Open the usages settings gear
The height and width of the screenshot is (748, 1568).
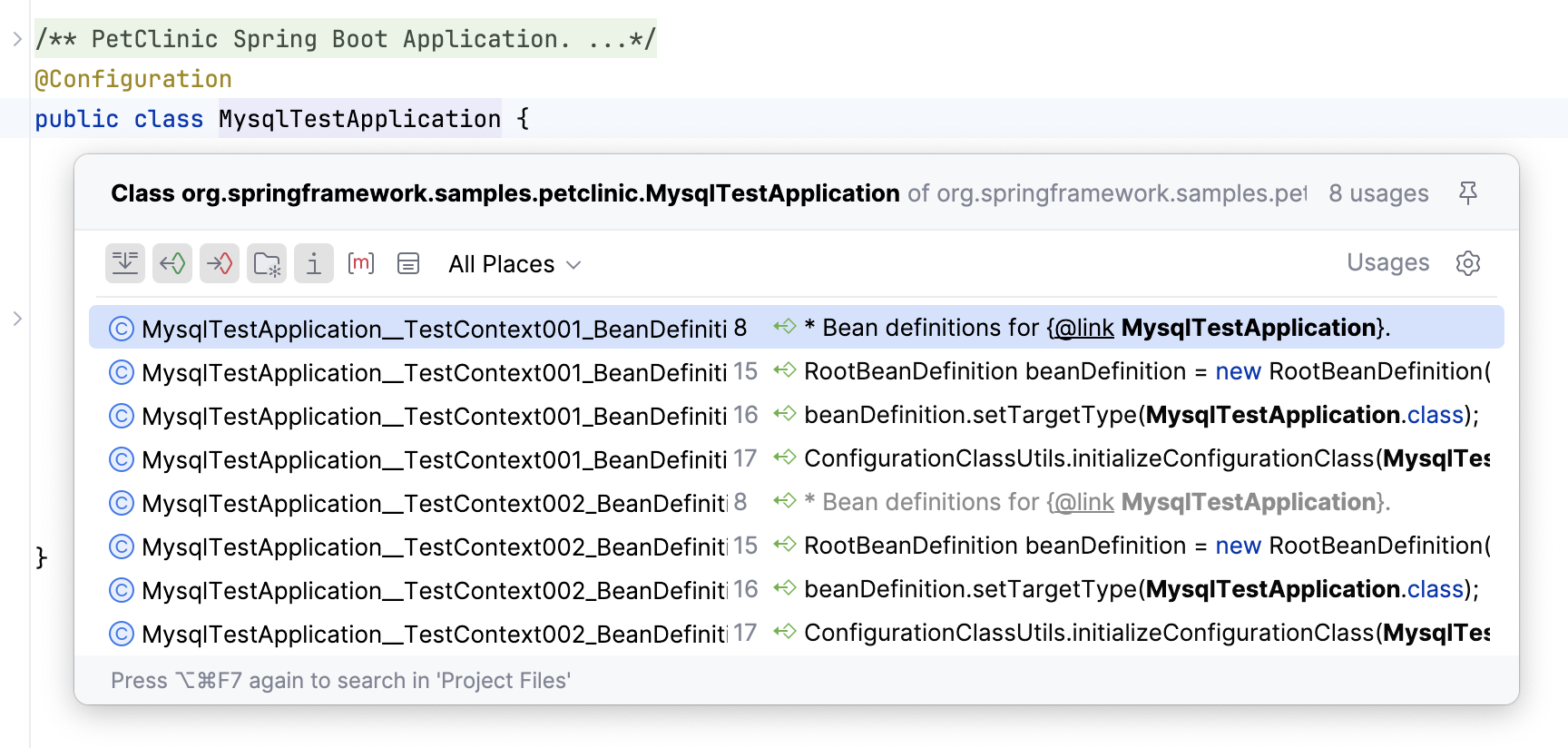[x=1467, y=263]
